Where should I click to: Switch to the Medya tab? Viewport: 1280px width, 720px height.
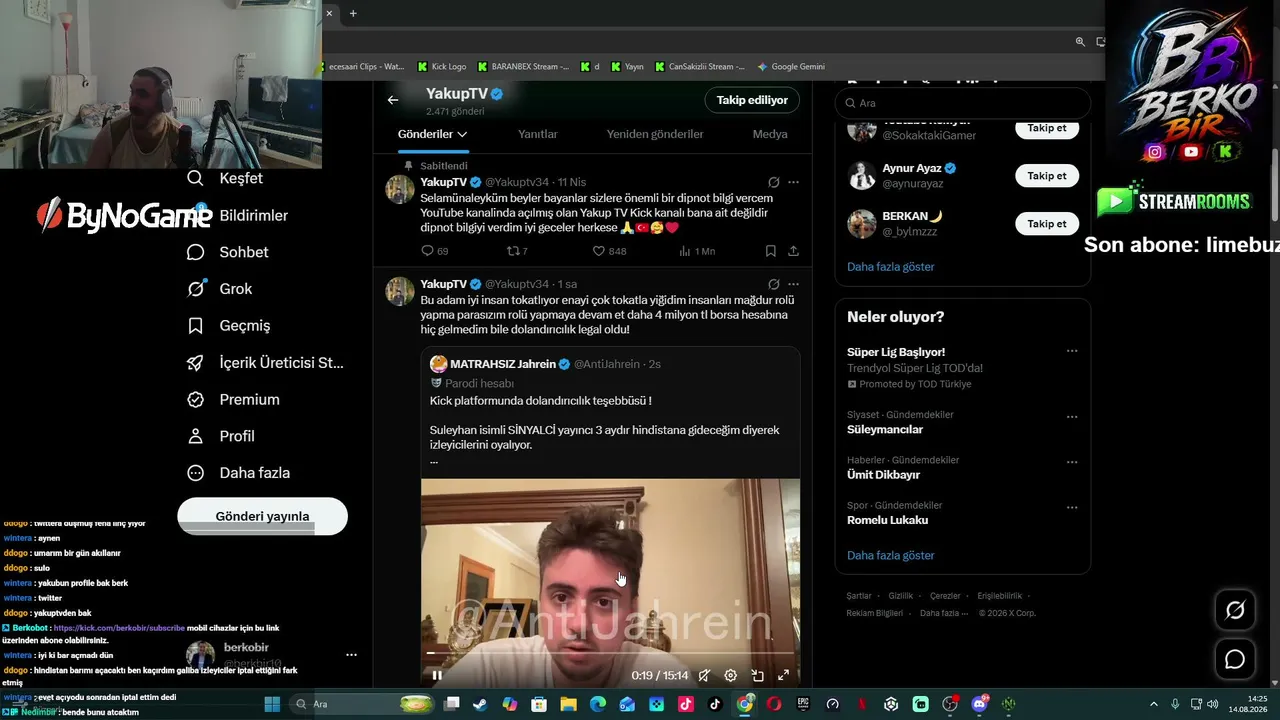tap(770, 134)
